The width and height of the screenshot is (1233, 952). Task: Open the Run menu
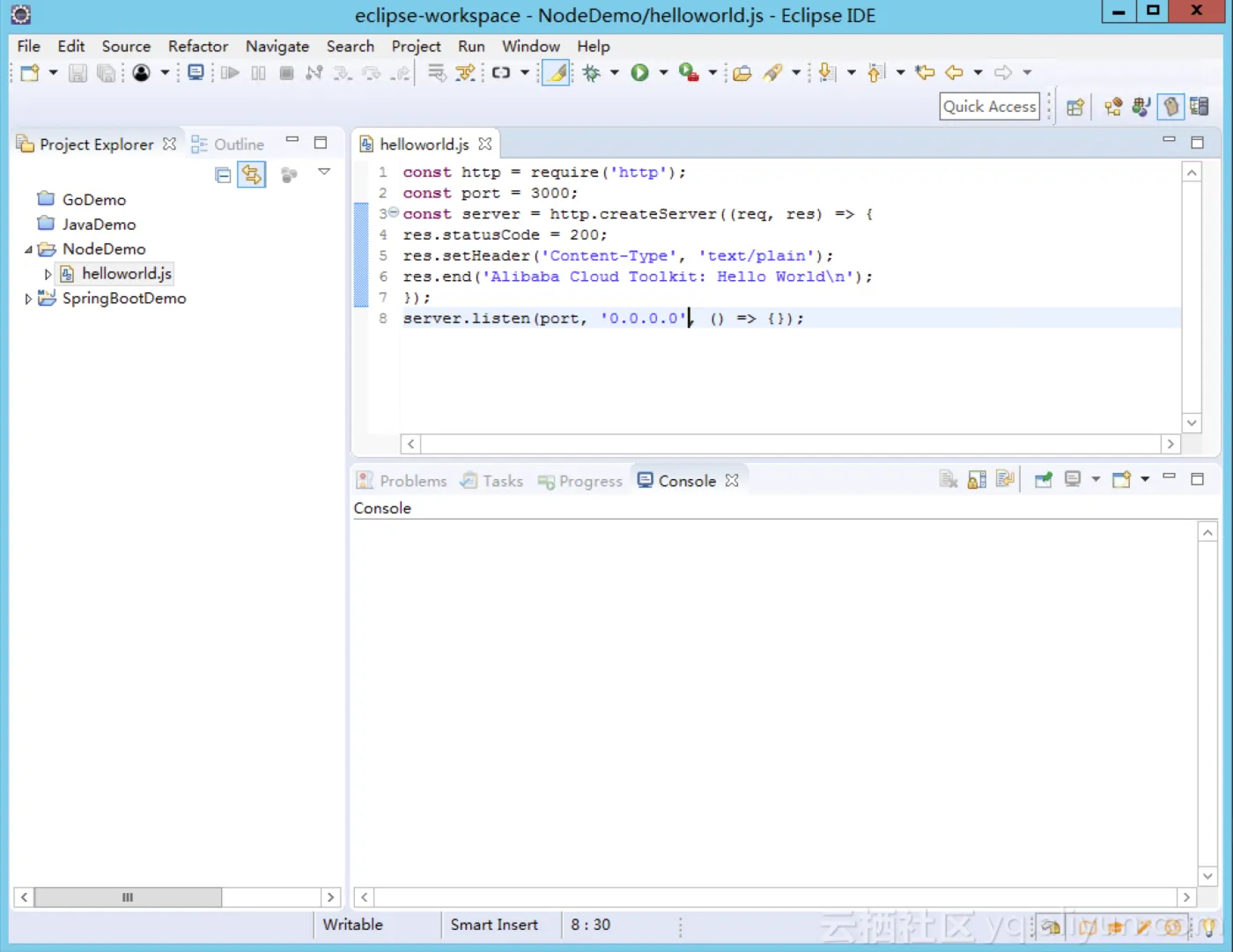tap(471, 47)
